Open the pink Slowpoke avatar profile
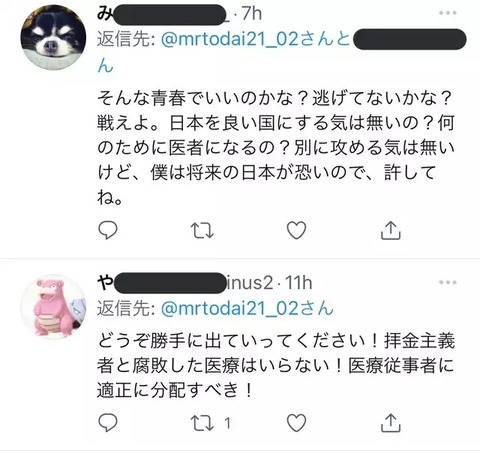Image resolution: width=480 pixels, height=451 pixels. (x=53, y=307)
